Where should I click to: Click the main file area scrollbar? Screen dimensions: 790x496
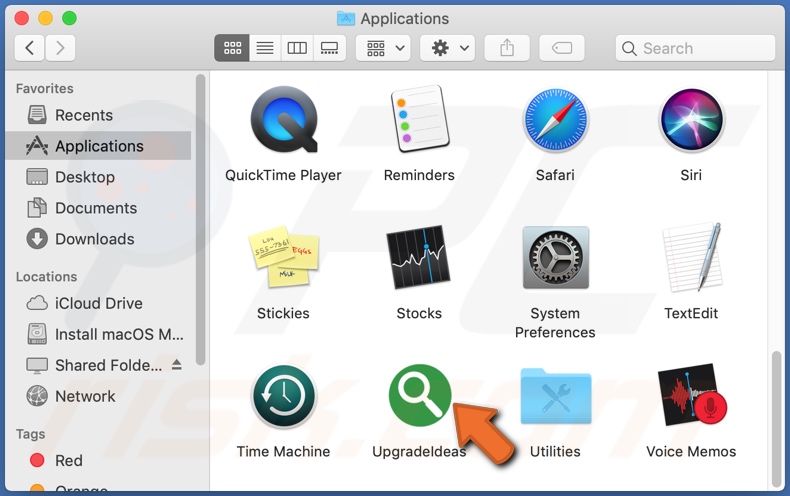tap(776, 419)
